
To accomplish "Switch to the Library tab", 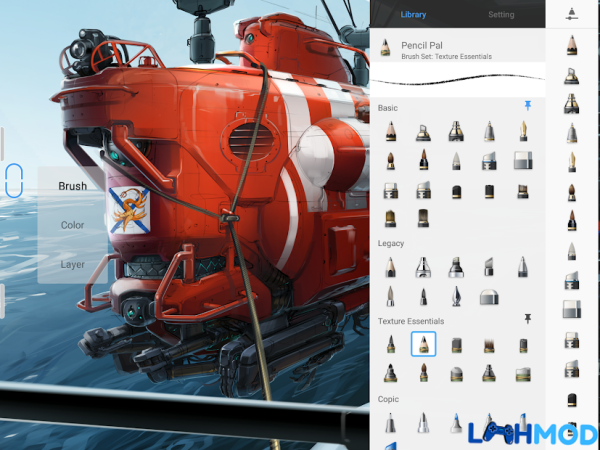I will pos(413,15).
